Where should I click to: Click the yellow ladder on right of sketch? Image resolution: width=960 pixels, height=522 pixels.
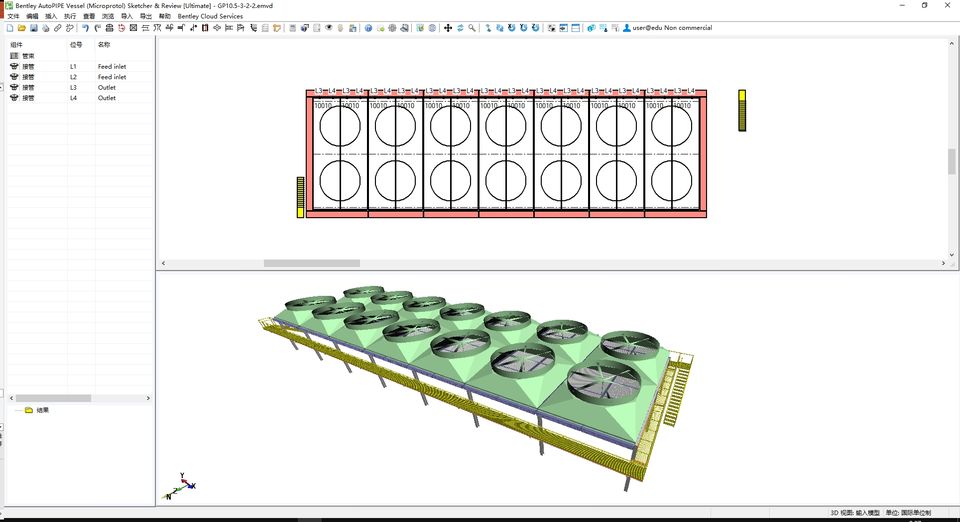(742, 110)
